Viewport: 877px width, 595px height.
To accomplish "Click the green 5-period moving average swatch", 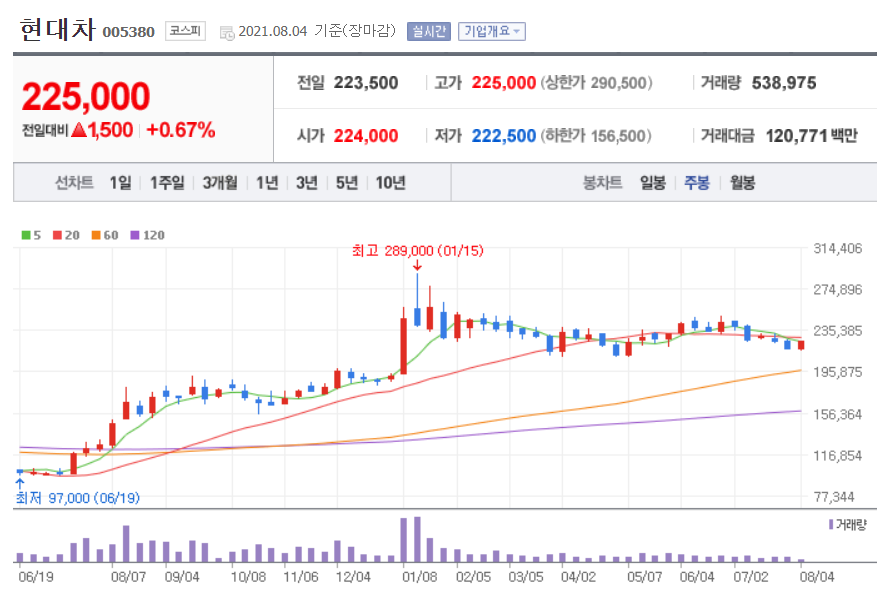I will pos(26,235).
